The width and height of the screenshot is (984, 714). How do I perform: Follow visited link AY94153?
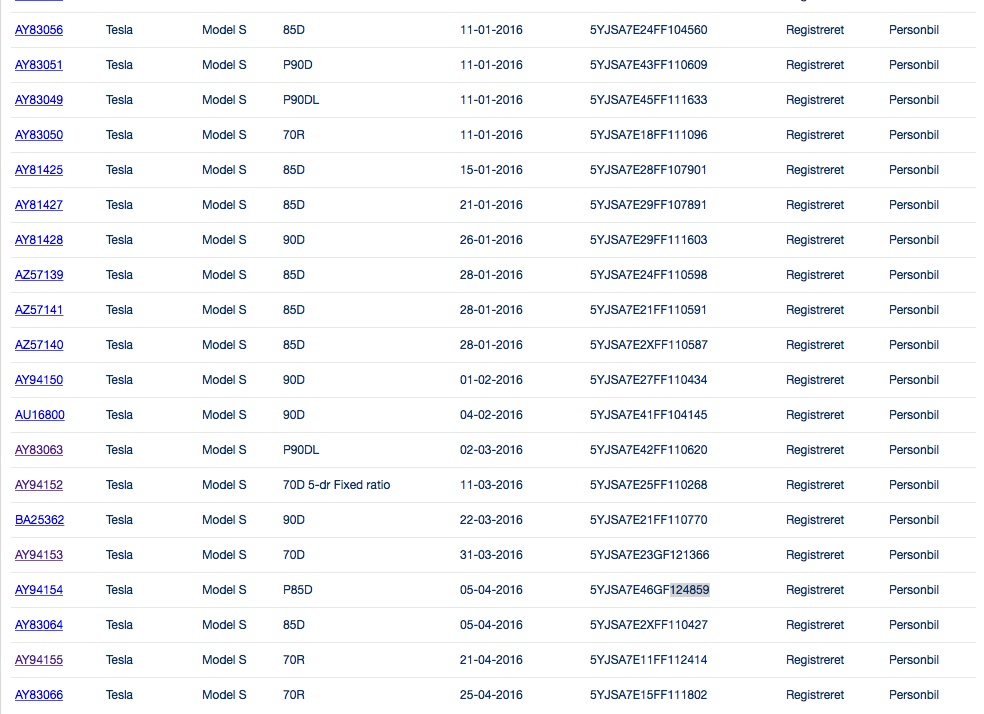point(39,555)
